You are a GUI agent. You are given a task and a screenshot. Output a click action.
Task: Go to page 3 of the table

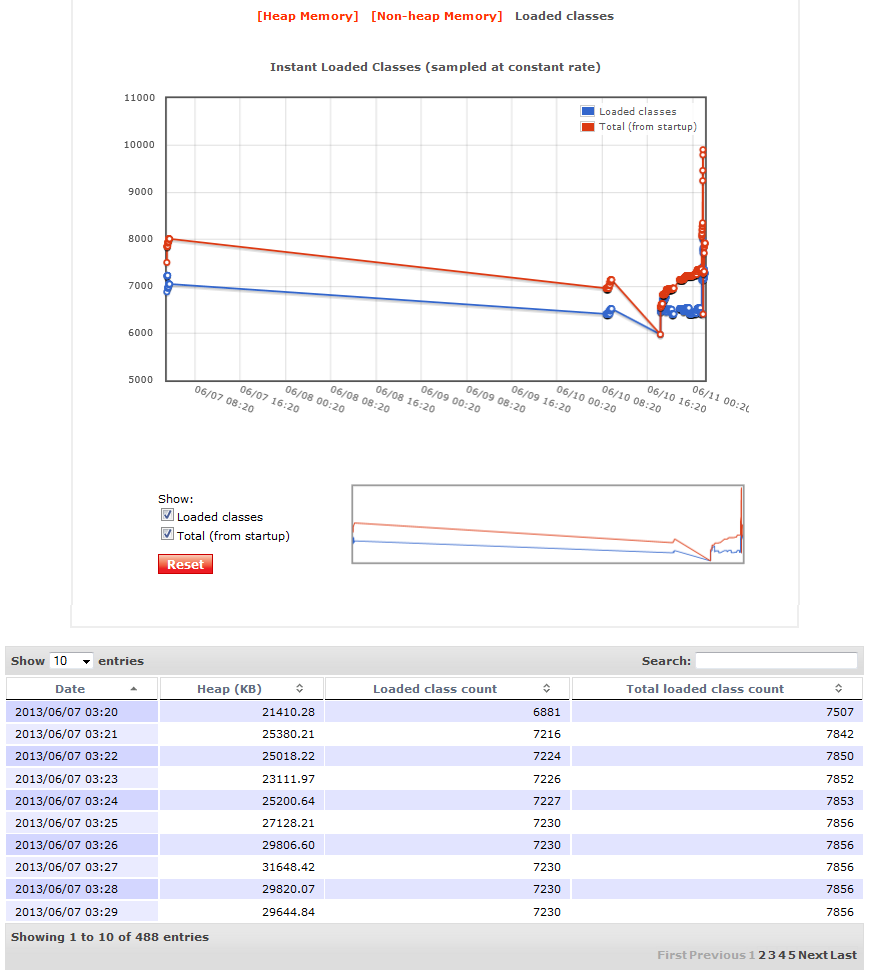tap(772, 955)
